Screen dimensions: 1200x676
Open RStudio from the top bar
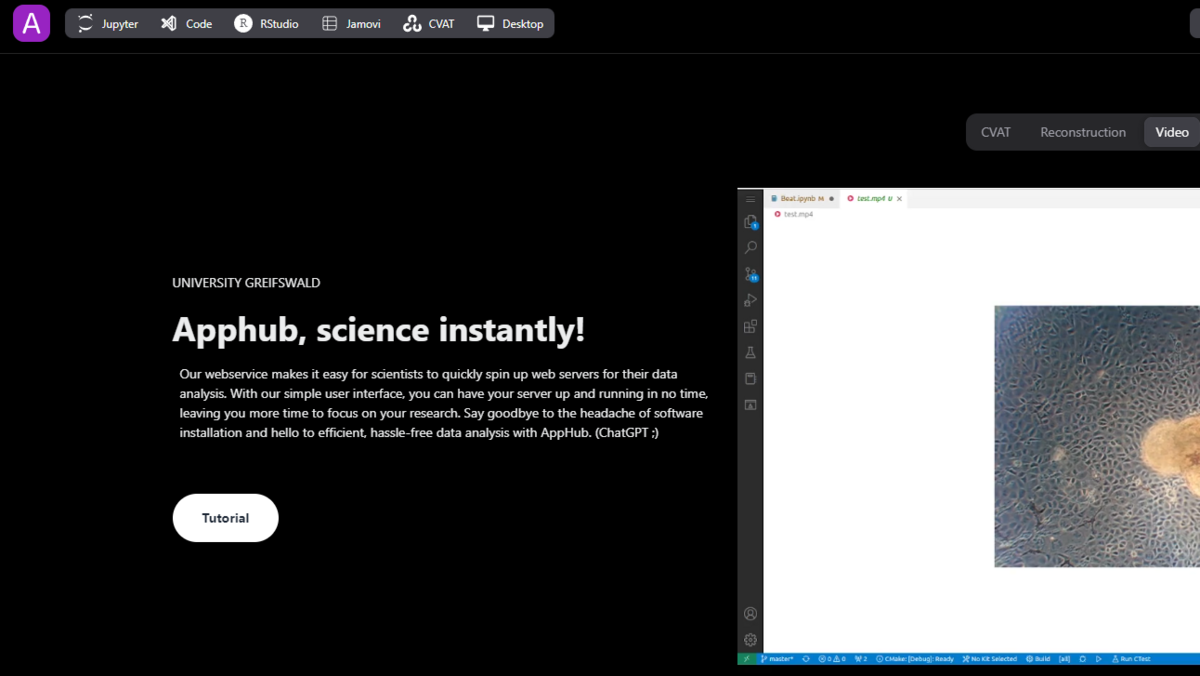click(266, 24)
